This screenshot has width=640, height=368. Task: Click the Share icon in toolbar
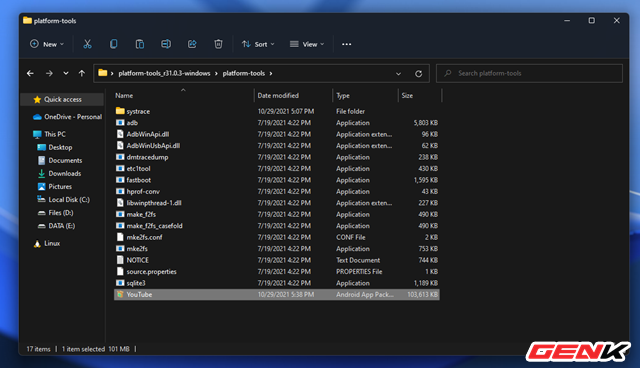(x=192, y=44)
